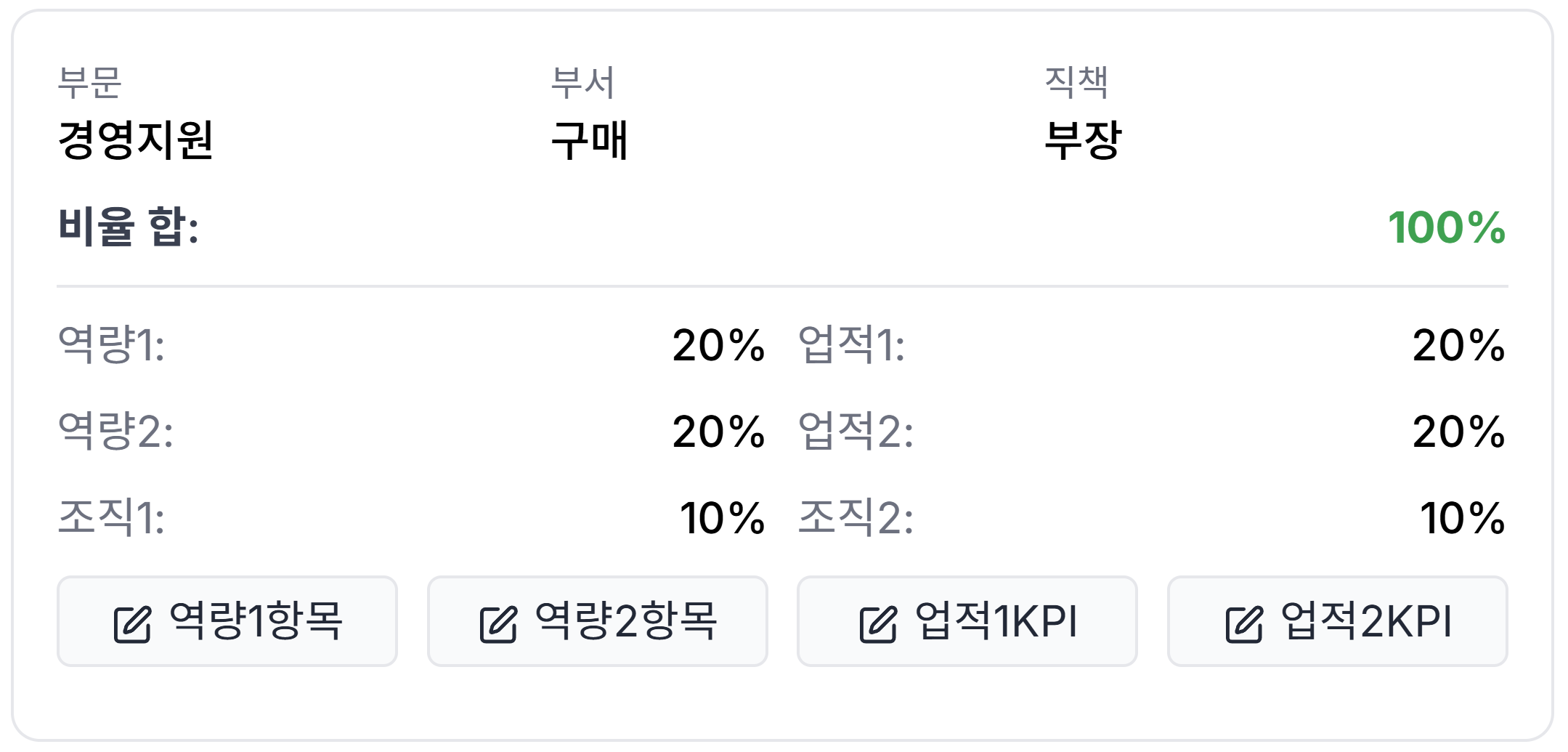
Task: Click the 조직1 row label
Action: [x=111, y=518]
